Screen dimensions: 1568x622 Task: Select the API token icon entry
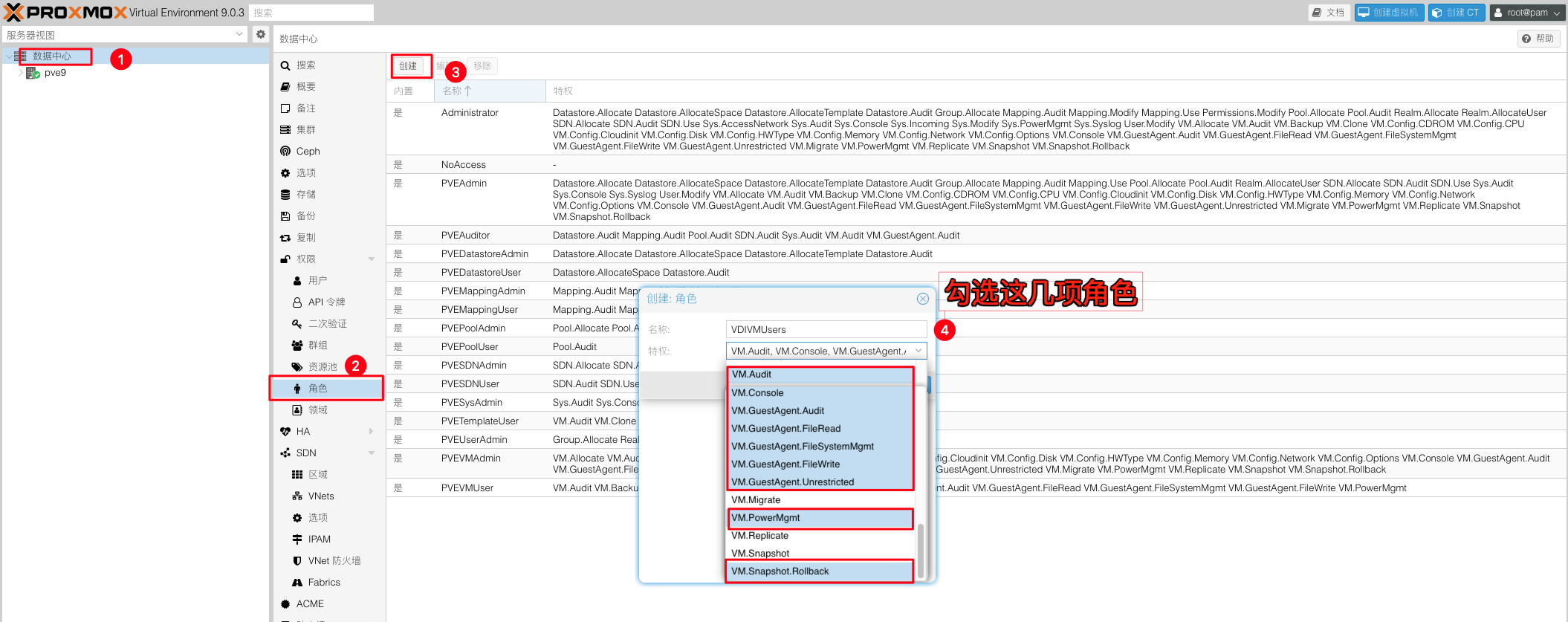[297, 302]
